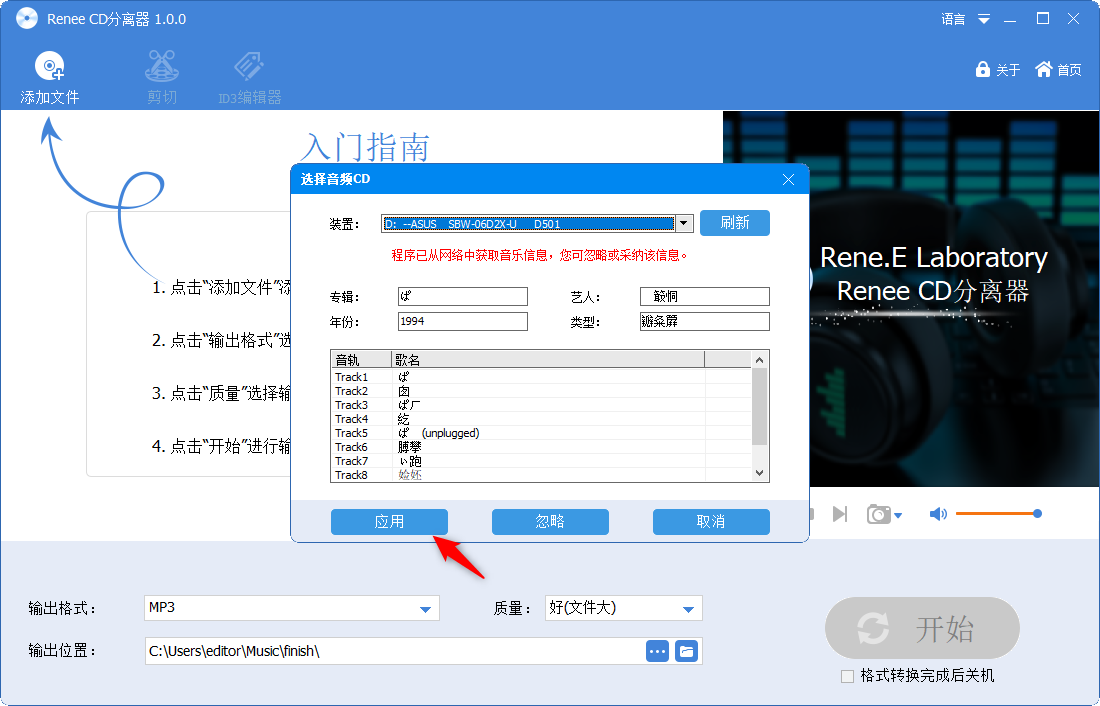Select the Track2 row
This screenshot has height=706, width=1100.
pos(541,391)
